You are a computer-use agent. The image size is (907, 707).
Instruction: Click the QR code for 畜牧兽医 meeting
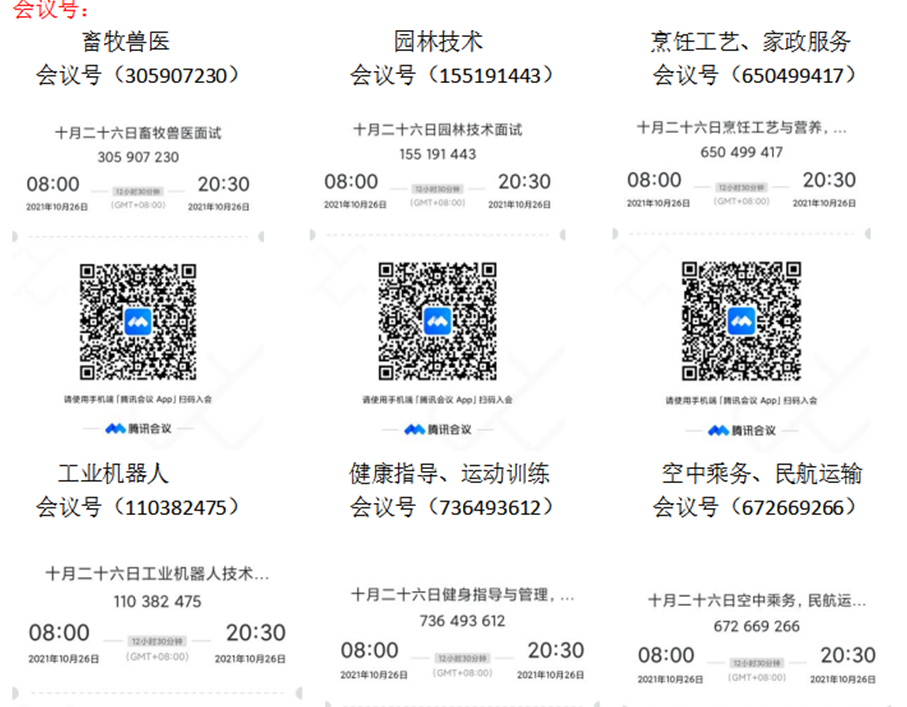tap(138, 322)
